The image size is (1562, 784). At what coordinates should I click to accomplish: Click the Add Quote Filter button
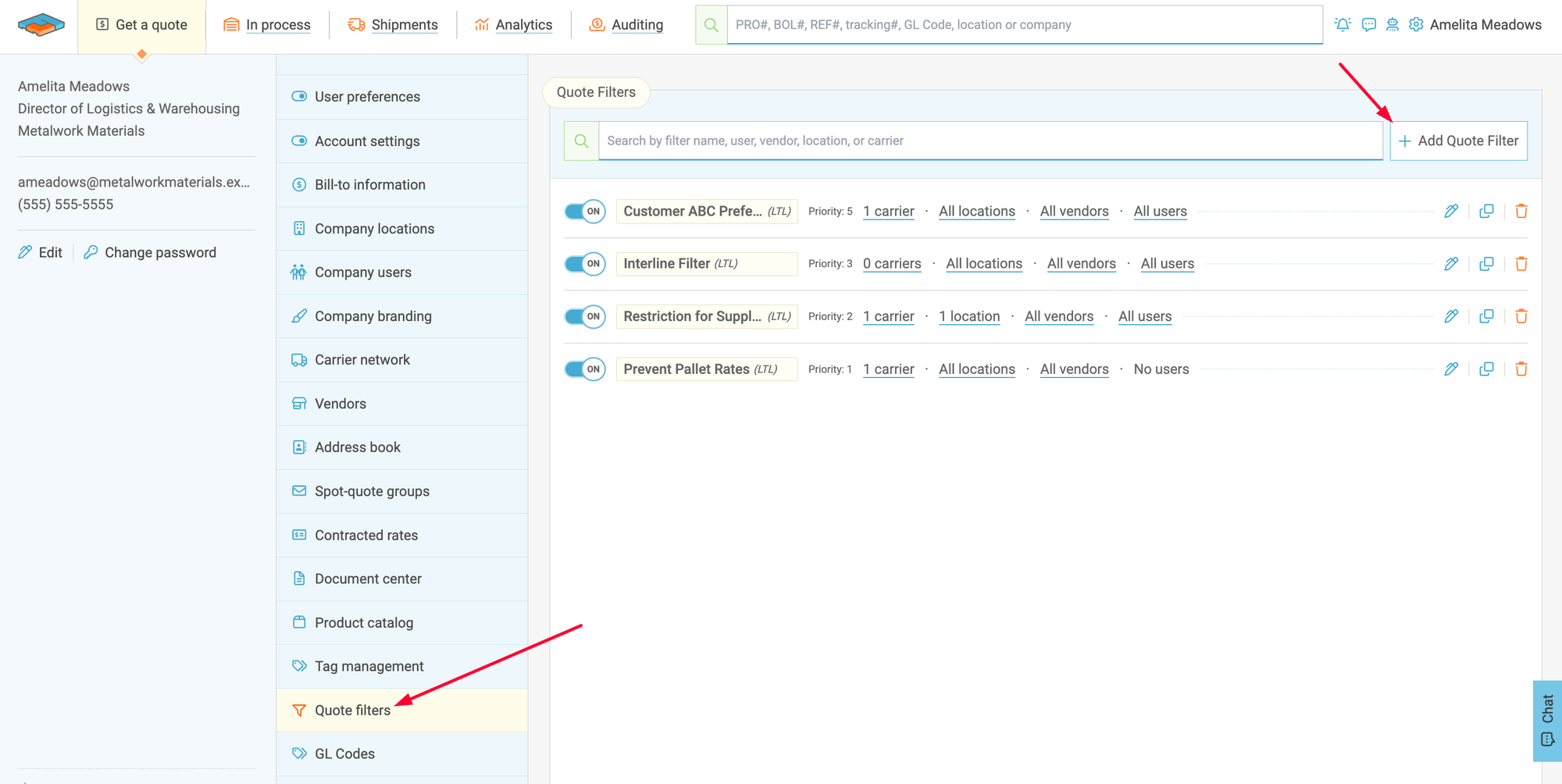point(1458,141)
